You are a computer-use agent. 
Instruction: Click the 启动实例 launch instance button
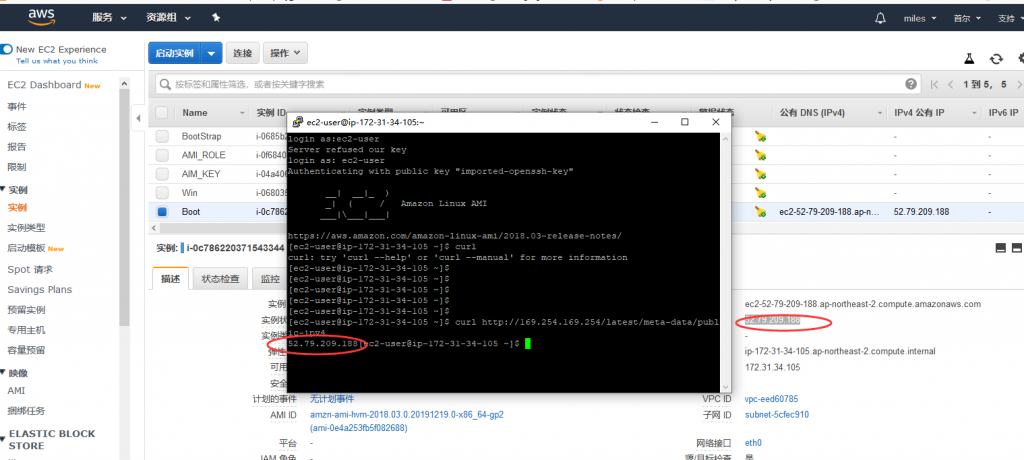pos(175,53)
